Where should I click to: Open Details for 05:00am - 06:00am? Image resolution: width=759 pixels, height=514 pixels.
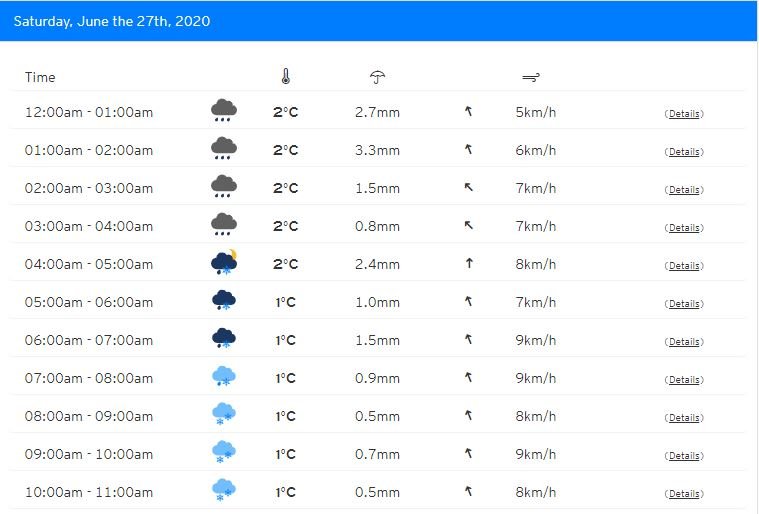tap(683, 304)
